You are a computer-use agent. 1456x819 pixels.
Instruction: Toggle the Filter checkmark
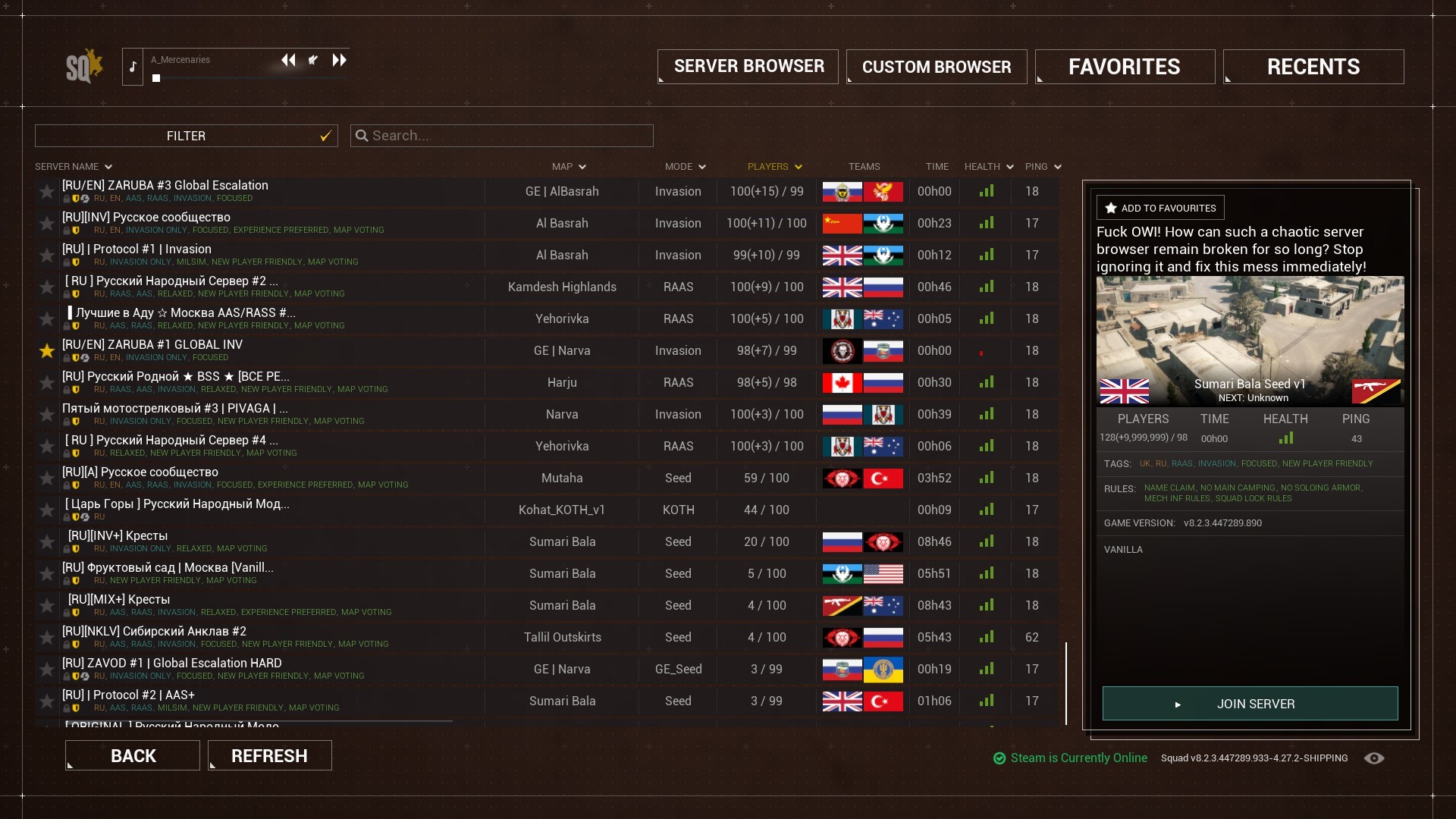pos(326,136)
